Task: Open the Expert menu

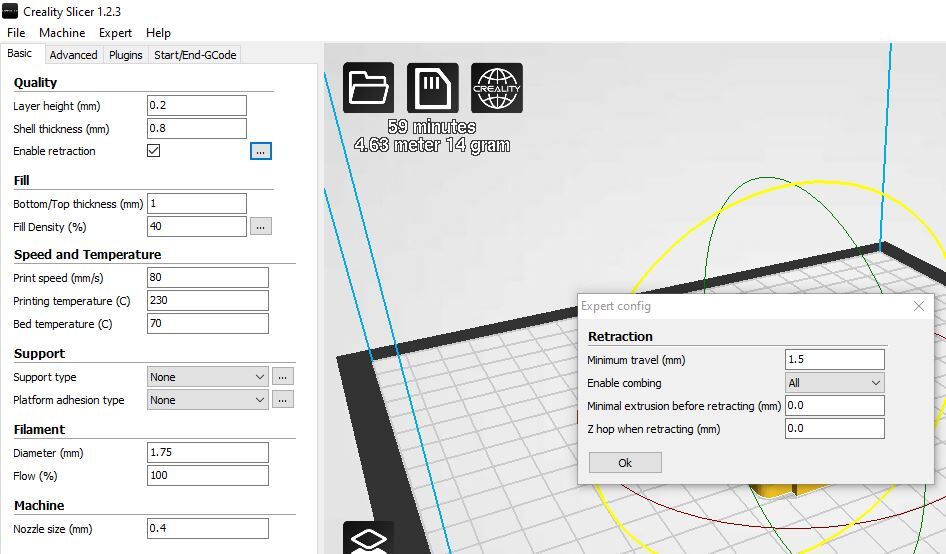Action: coord(115,33)
